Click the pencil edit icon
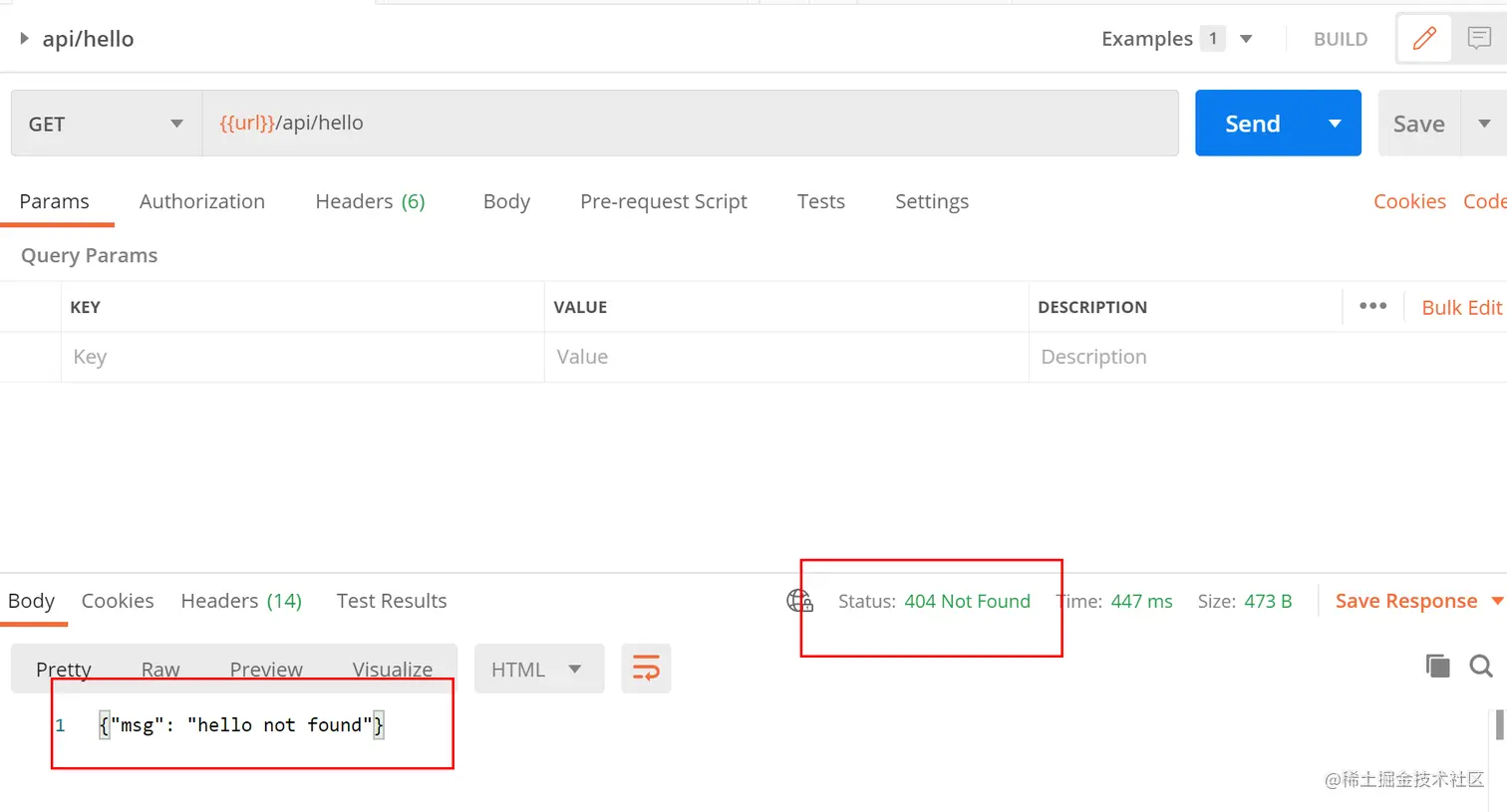The width and height of the screenshot is (1507, 812). coord(1424,39)
